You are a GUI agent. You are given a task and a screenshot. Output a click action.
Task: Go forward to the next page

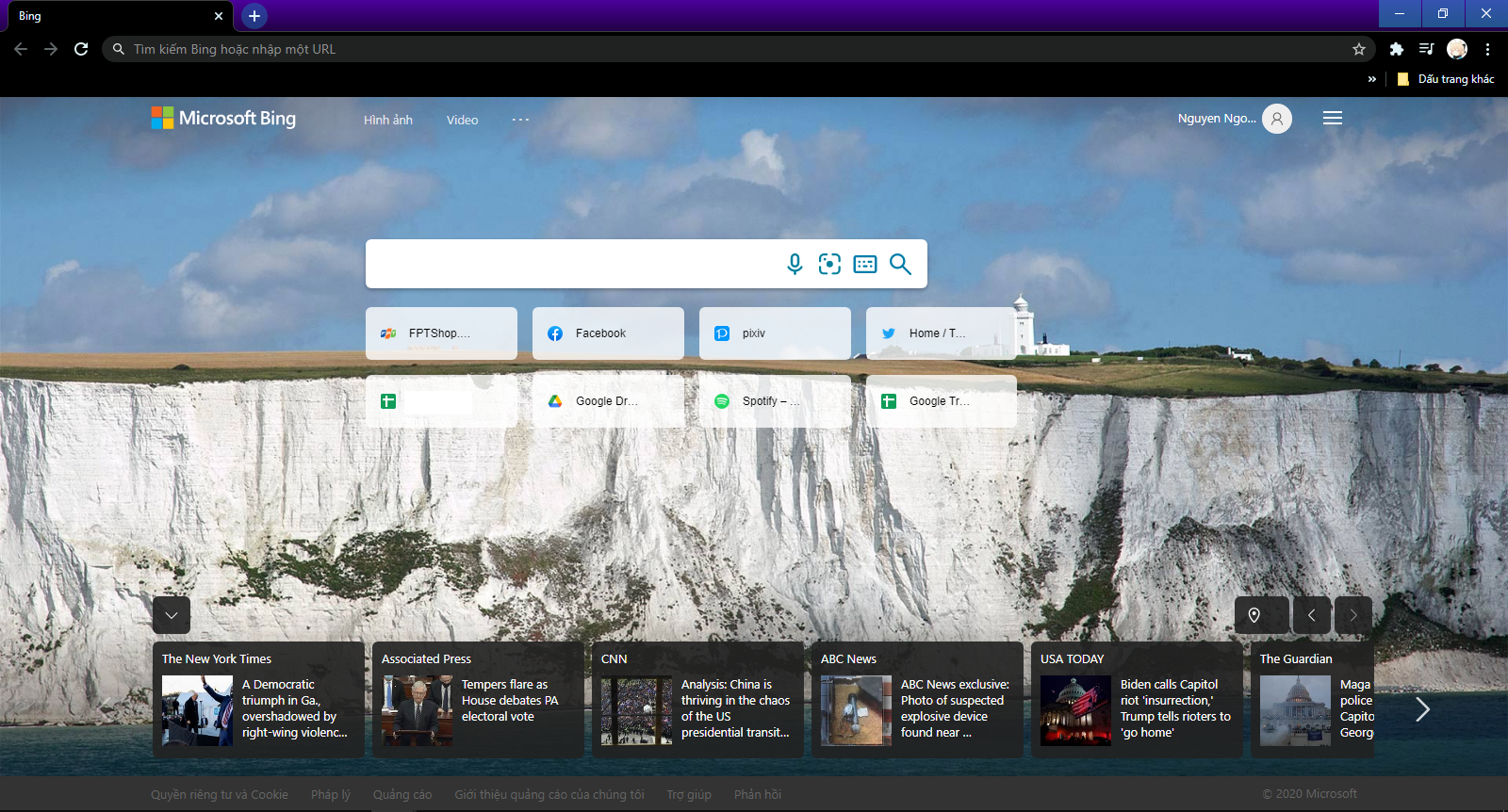point(51,49)
